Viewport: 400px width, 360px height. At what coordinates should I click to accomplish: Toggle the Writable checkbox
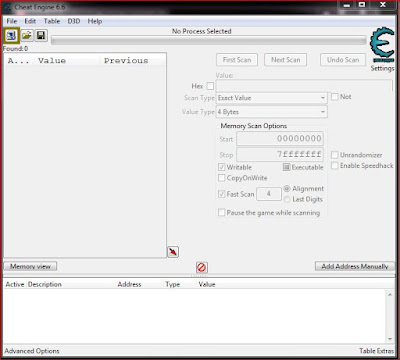[x=221, y=167]
